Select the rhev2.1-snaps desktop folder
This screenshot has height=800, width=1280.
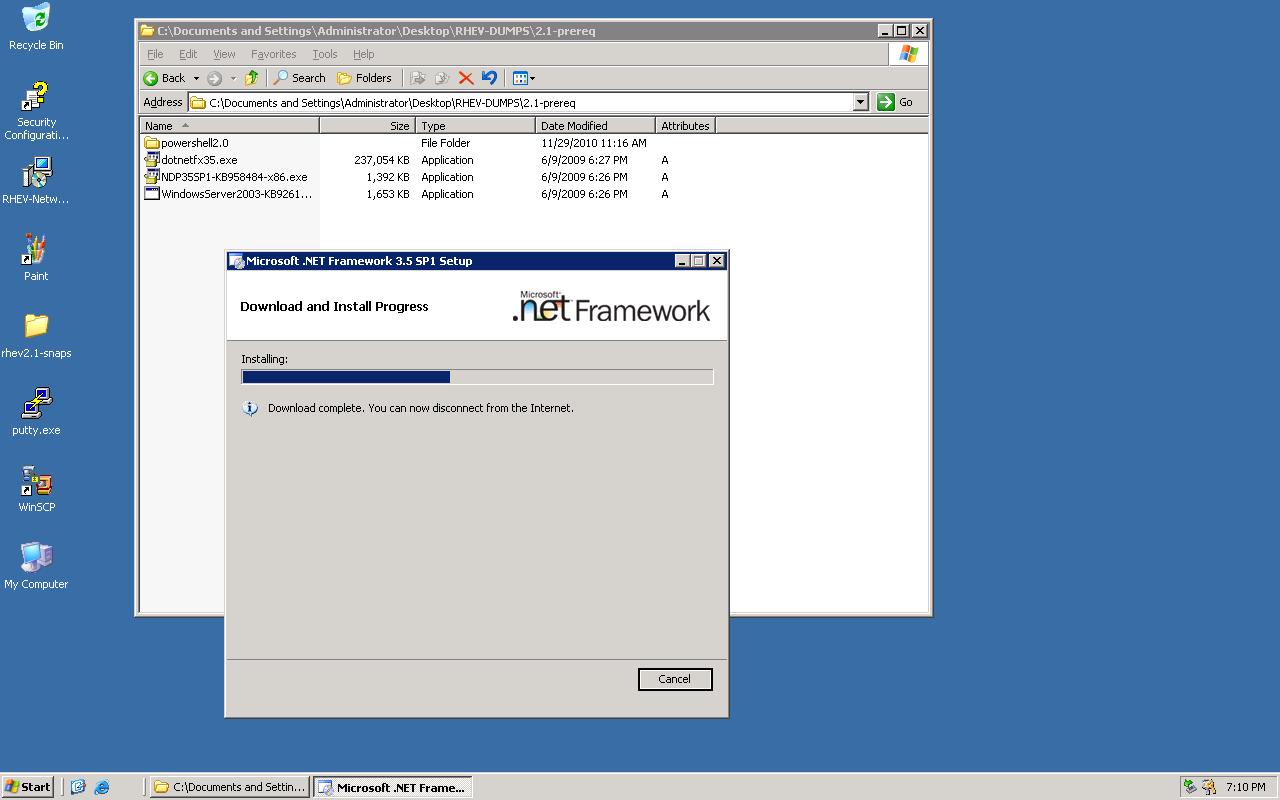tap(36, 335)
